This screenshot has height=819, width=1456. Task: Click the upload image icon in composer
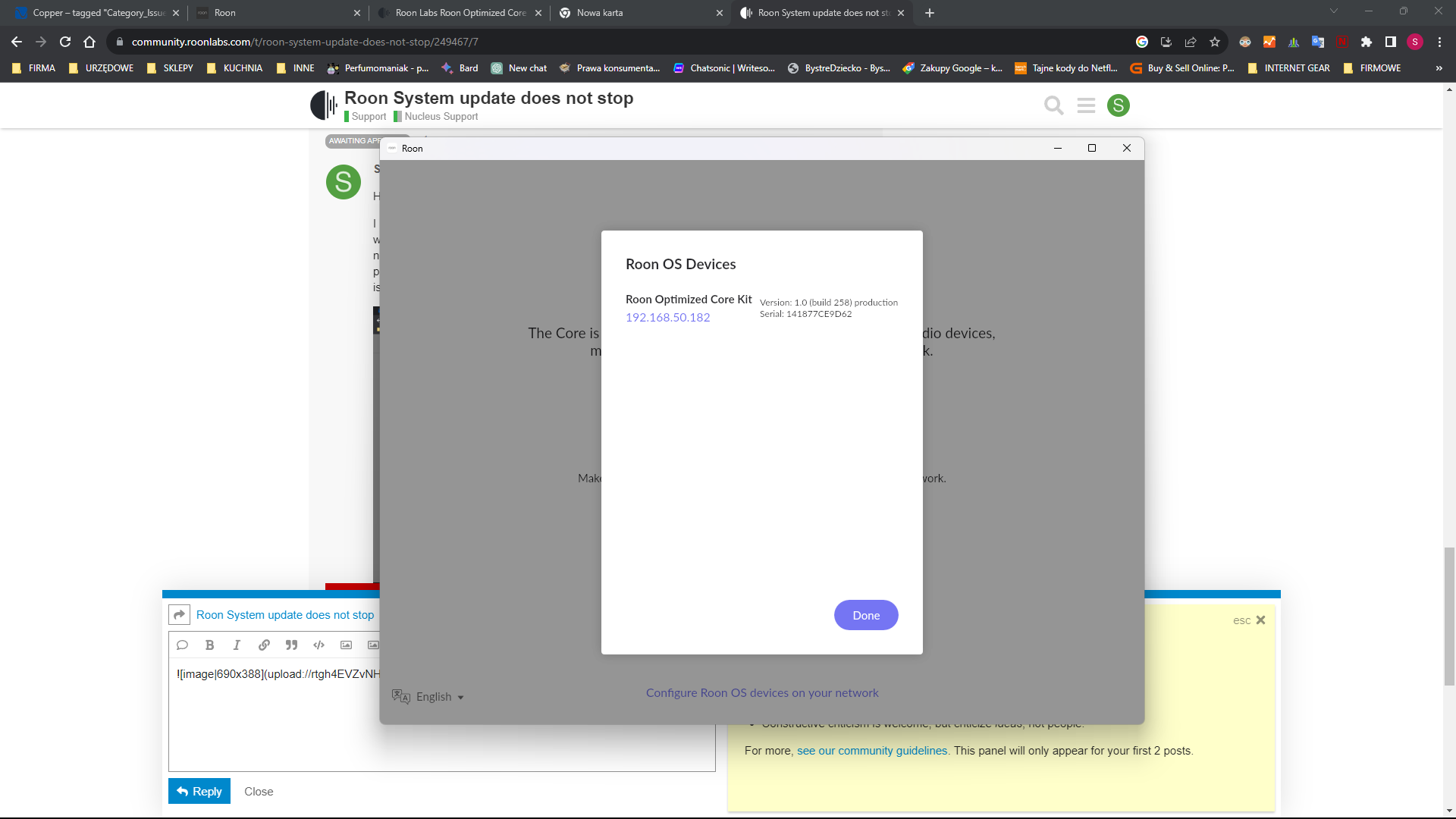[346, 645]
